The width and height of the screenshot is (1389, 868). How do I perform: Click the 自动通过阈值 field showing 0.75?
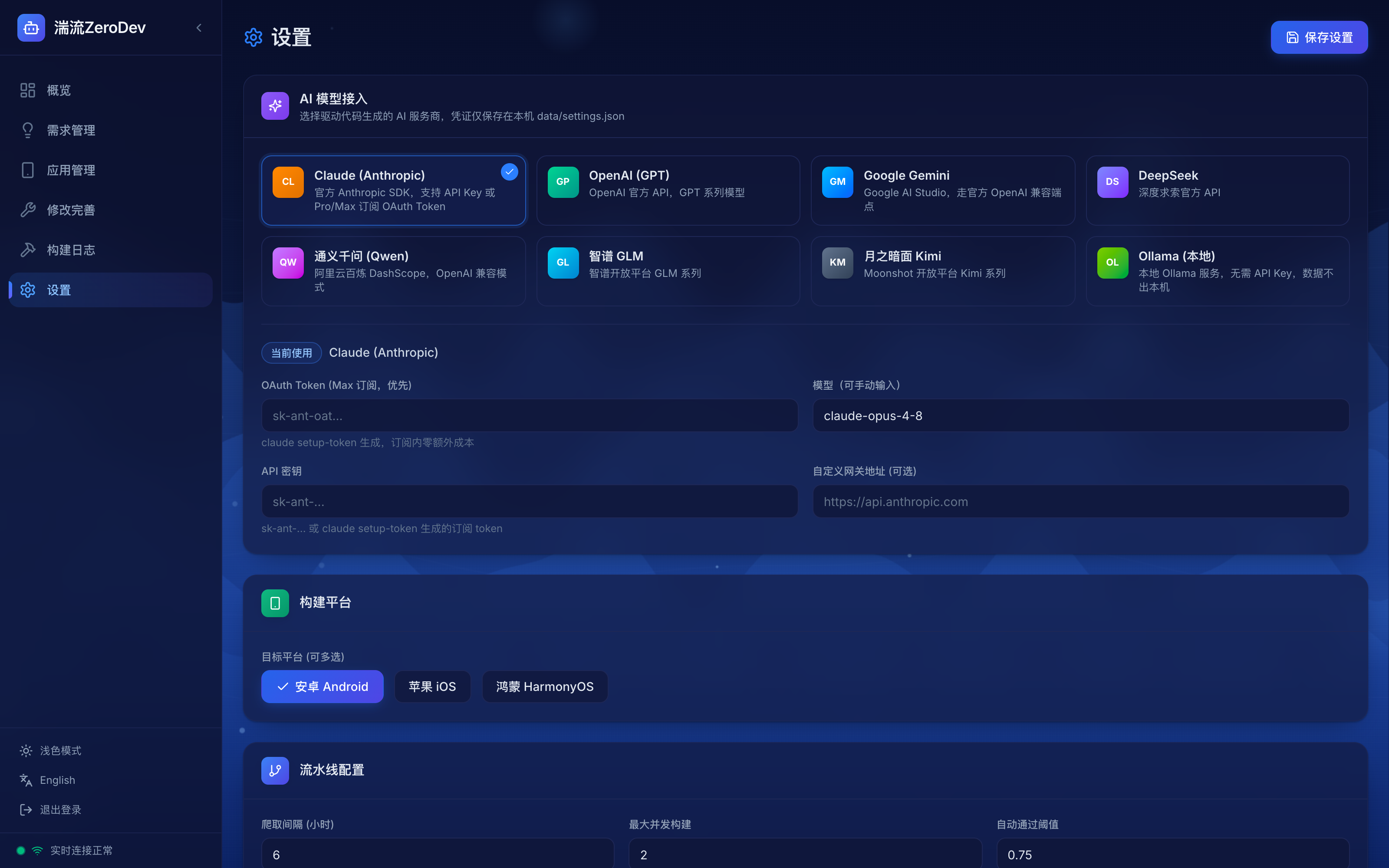click(1172, 854)
